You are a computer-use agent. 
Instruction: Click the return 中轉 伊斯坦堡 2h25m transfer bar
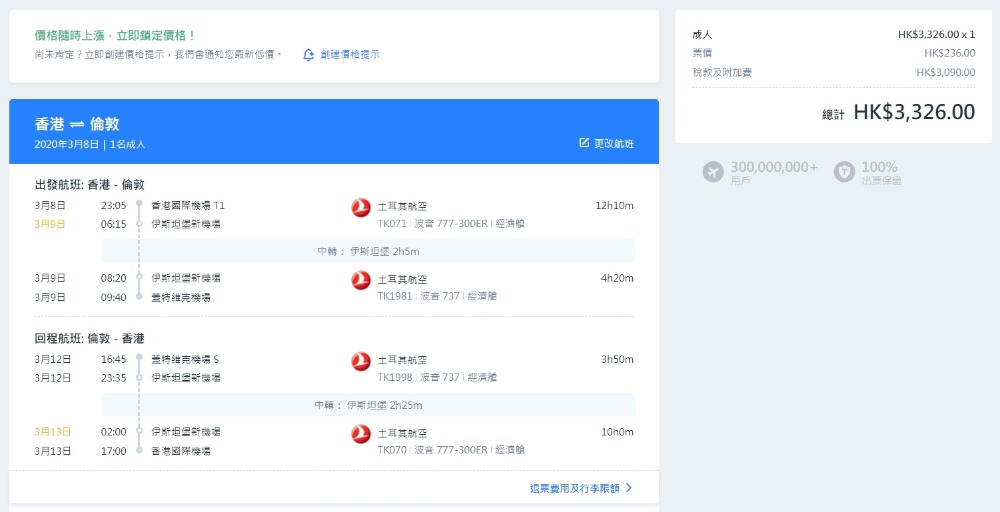(x=368, y=405)
